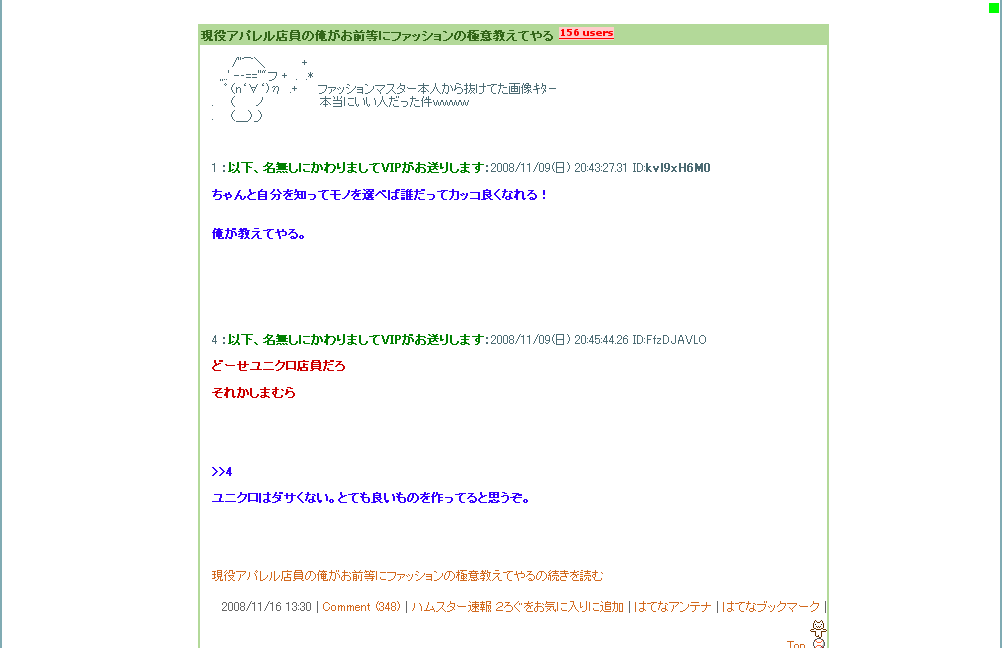This screenshot has width=1002, height=648.
Task: Click the red text どーせユニクロ店員だろ
Action: [278, 366]
